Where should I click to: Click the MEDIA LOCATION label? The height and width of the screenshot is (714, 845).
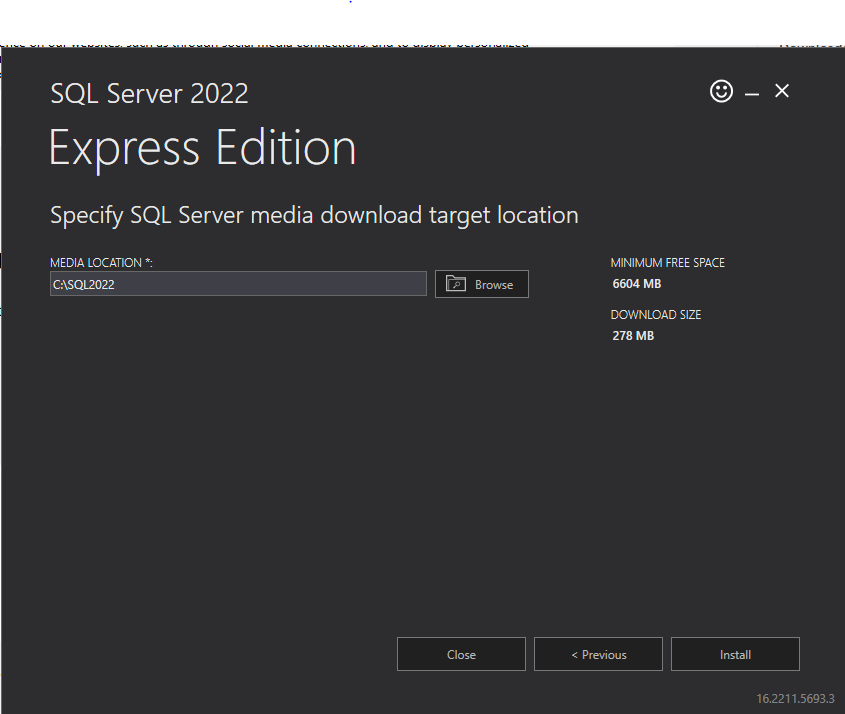(101, 262)
